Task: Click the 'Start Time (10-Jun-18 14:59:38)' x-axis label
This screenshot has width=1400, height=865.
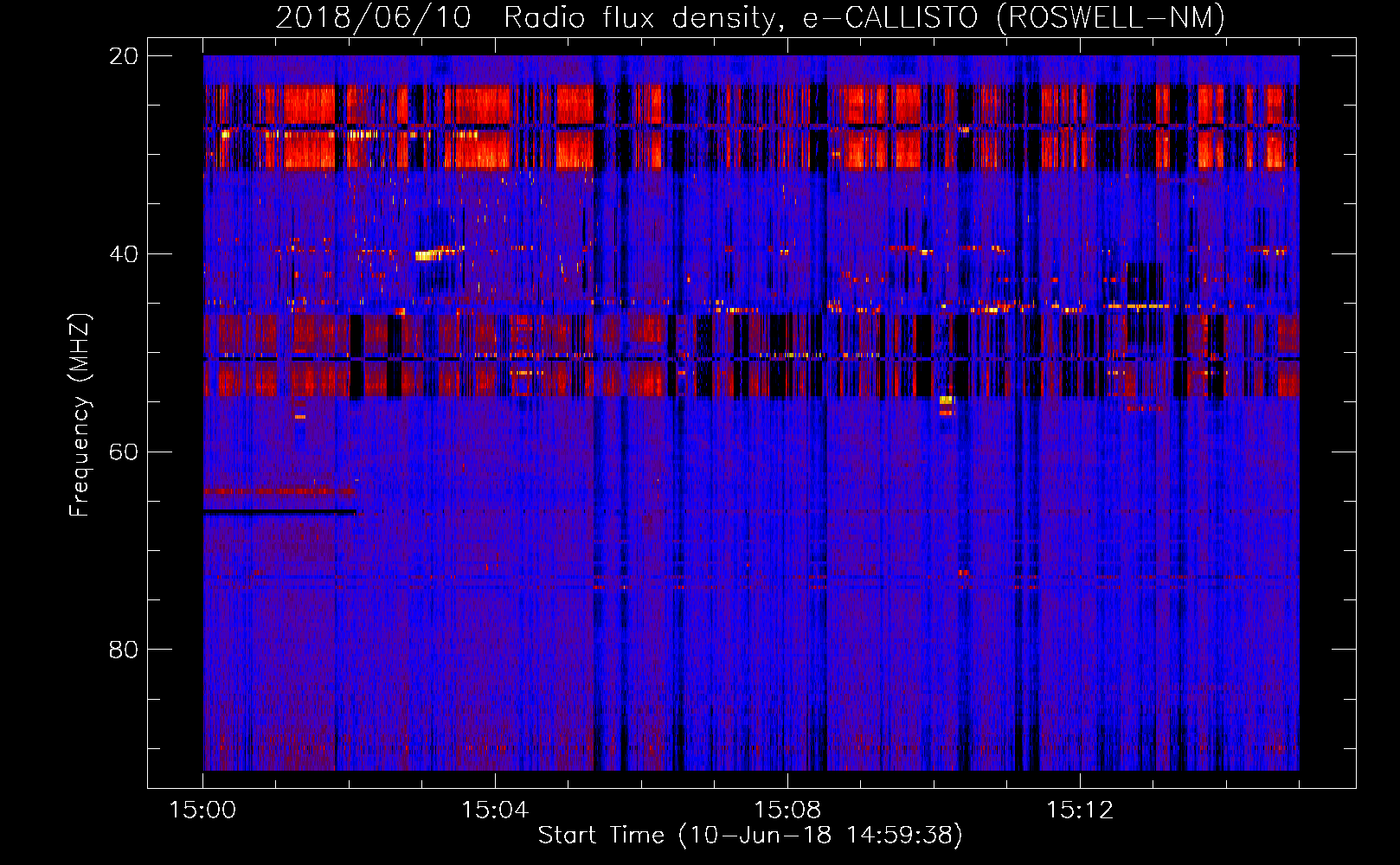Action: (x=750, y=835)
